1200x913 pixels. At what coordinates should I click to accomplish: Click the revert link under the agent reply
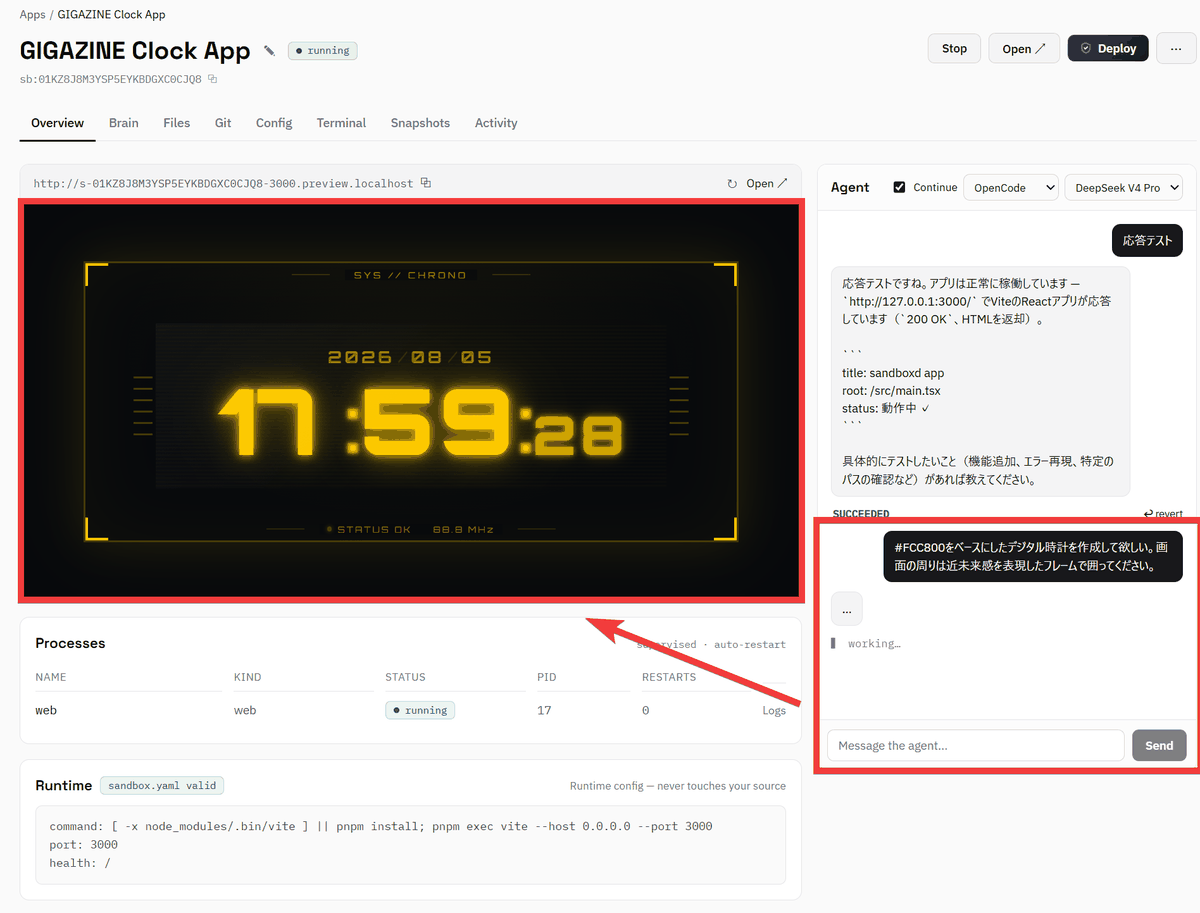point(1163,513)
